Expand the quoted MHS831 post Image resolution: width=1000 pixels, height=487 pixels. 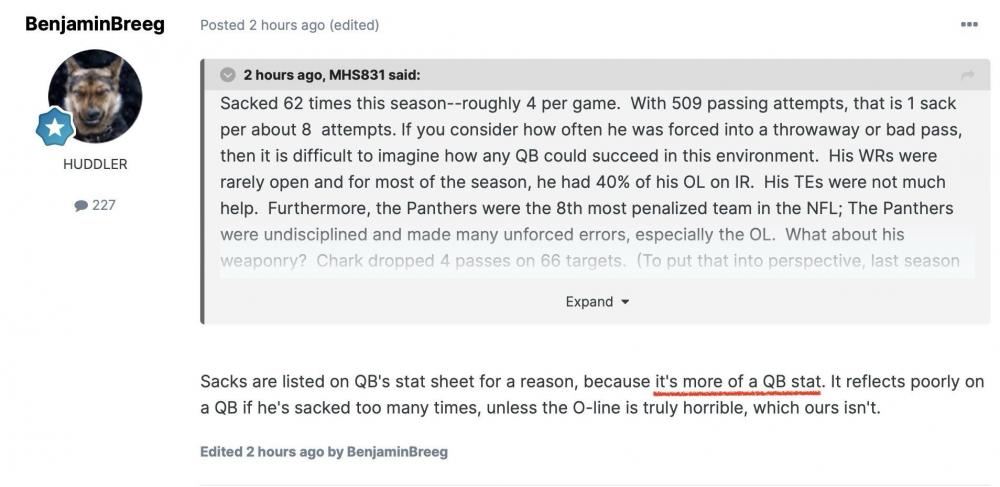[590, 301]
